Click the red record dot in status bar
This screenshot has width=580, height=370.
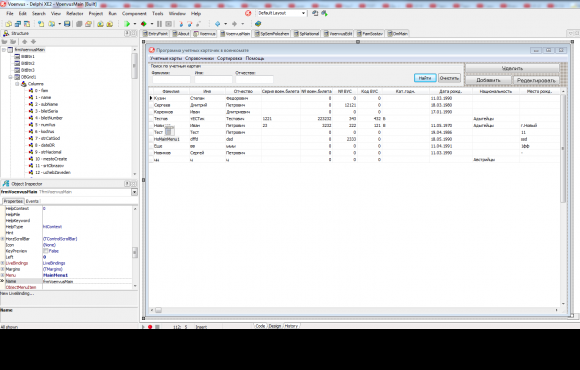(x=150, y=327)
